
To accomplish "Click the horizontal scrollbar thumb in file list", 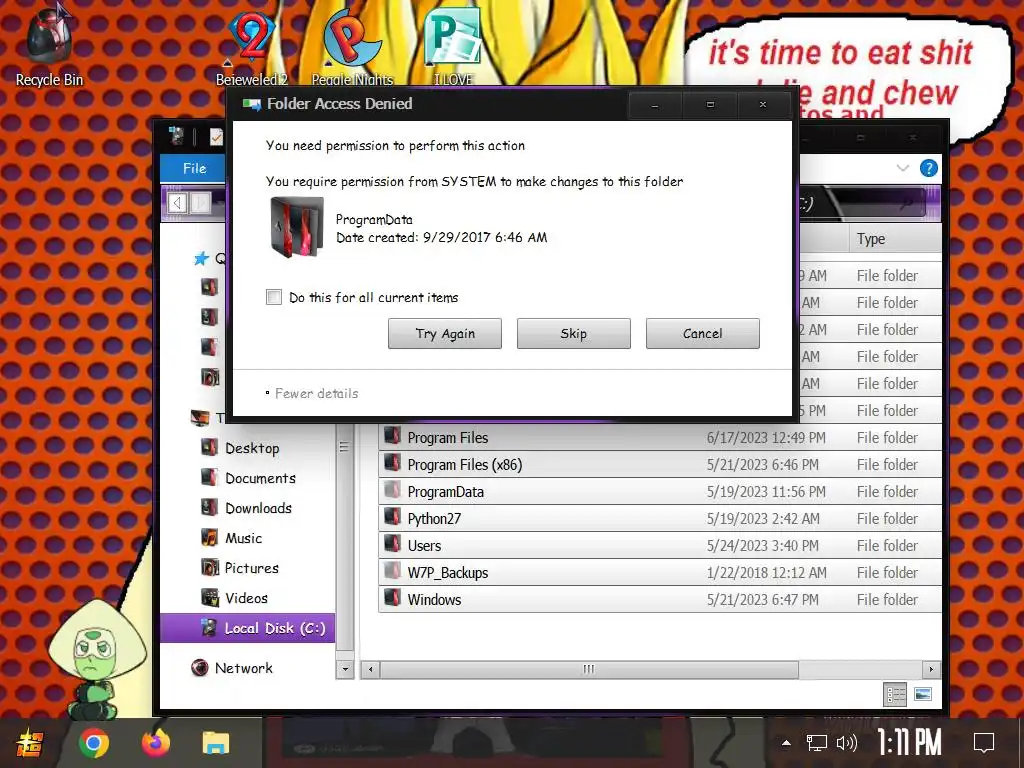I will (589, 669).
